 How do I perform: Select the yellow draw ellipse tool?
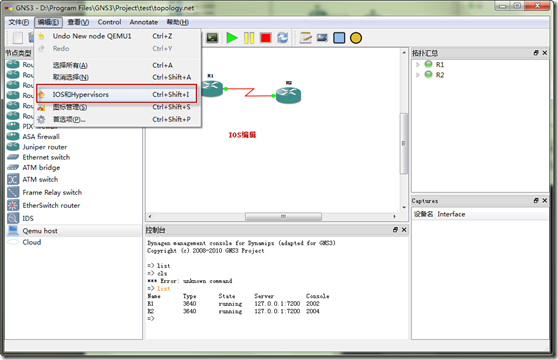point(356,38)
